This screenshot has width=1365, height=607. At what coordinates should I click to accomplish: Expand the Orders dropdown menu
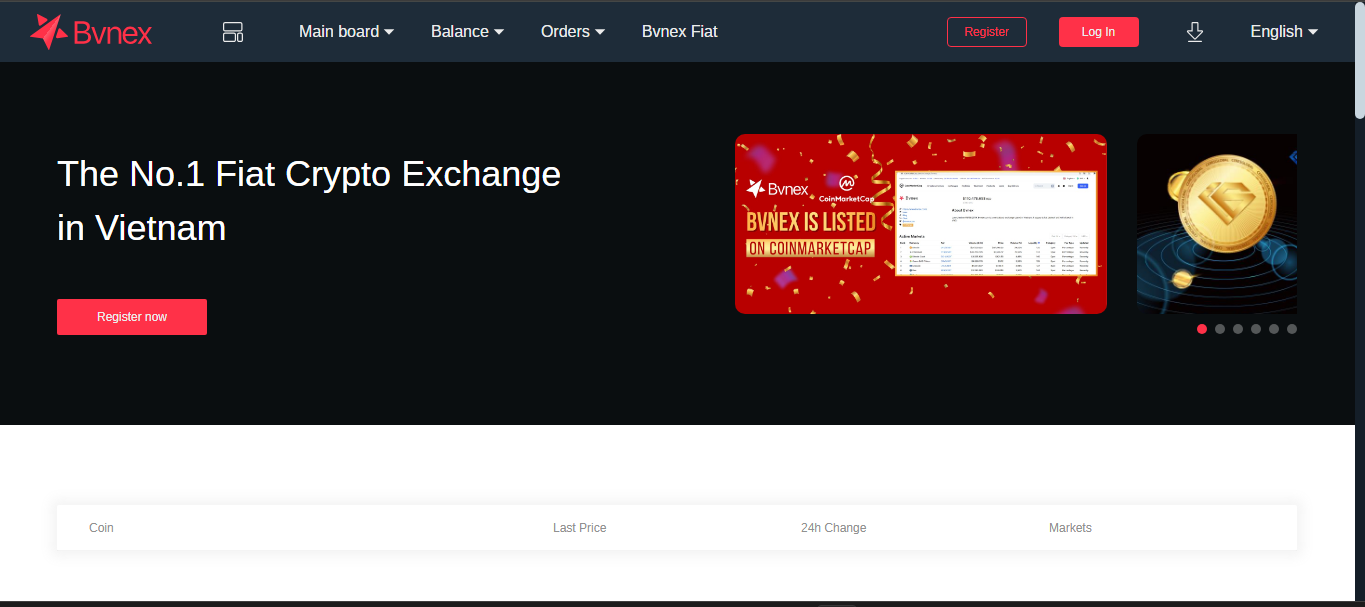coord(573,32)
